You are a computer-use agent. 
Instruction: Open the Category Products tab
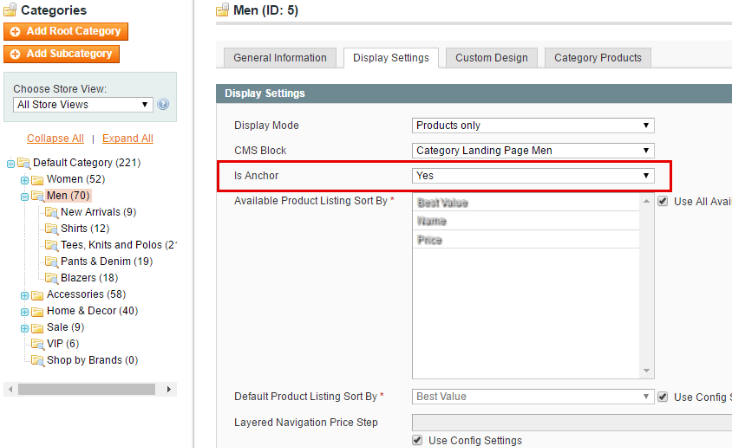(x=597, y=58)
